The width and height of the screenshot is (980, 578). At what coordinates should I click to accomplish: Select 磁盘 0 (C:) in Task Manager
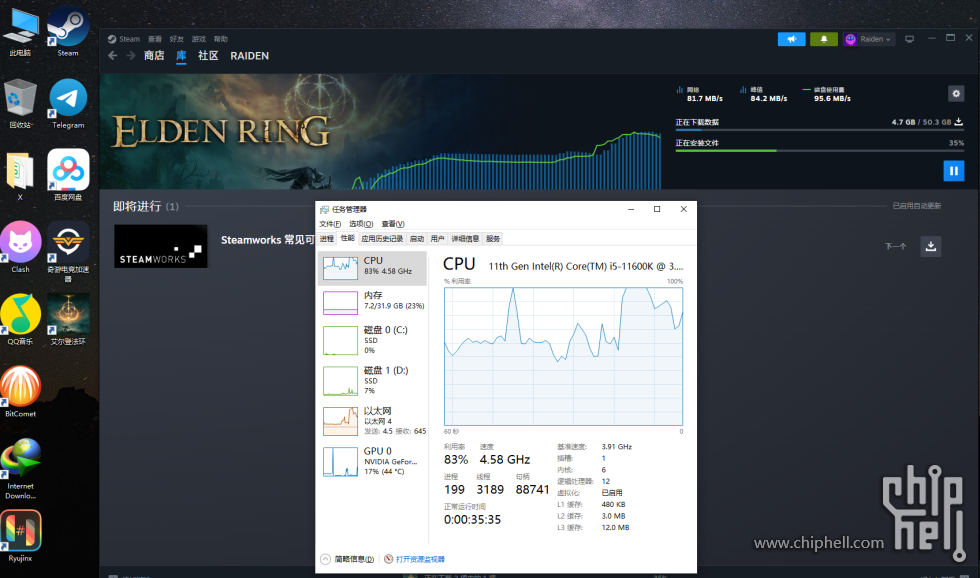pos(372,341)
